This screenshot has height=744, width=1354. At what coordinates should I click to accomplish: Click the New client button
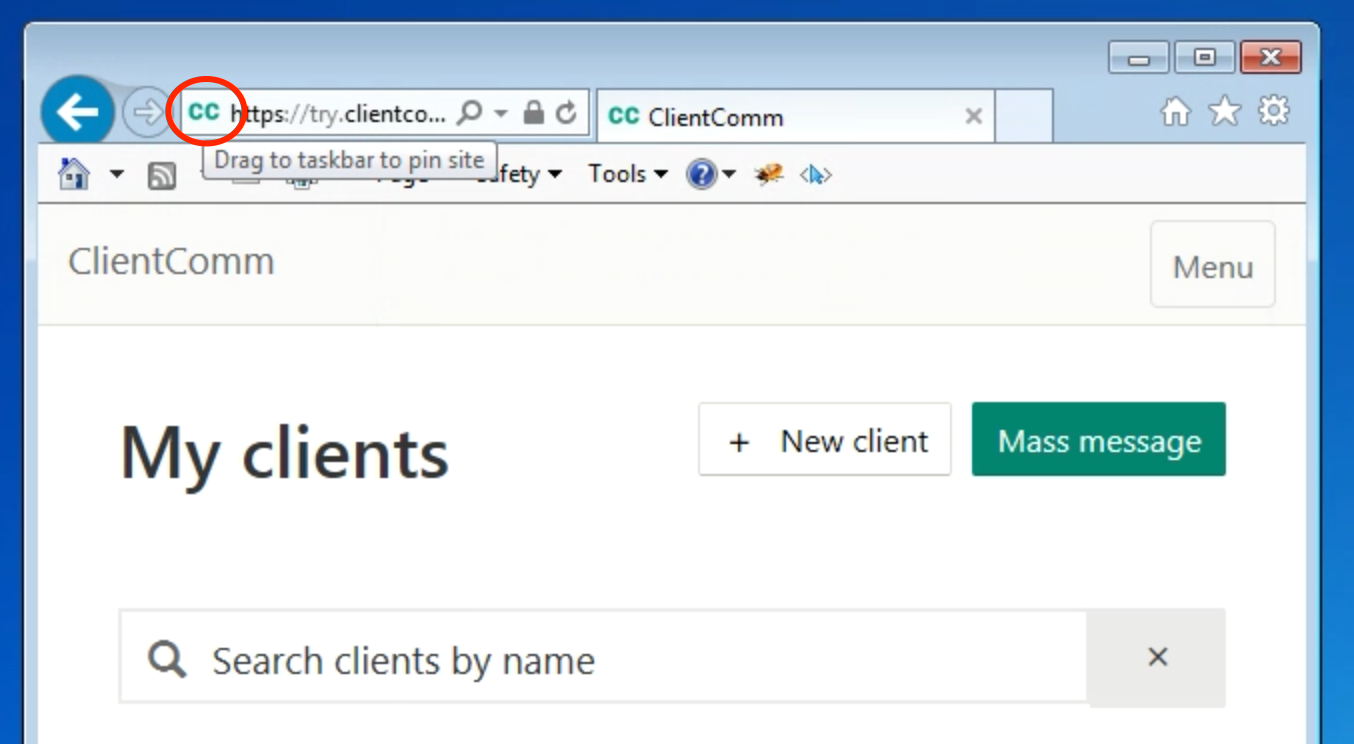[x=825, y=441]
